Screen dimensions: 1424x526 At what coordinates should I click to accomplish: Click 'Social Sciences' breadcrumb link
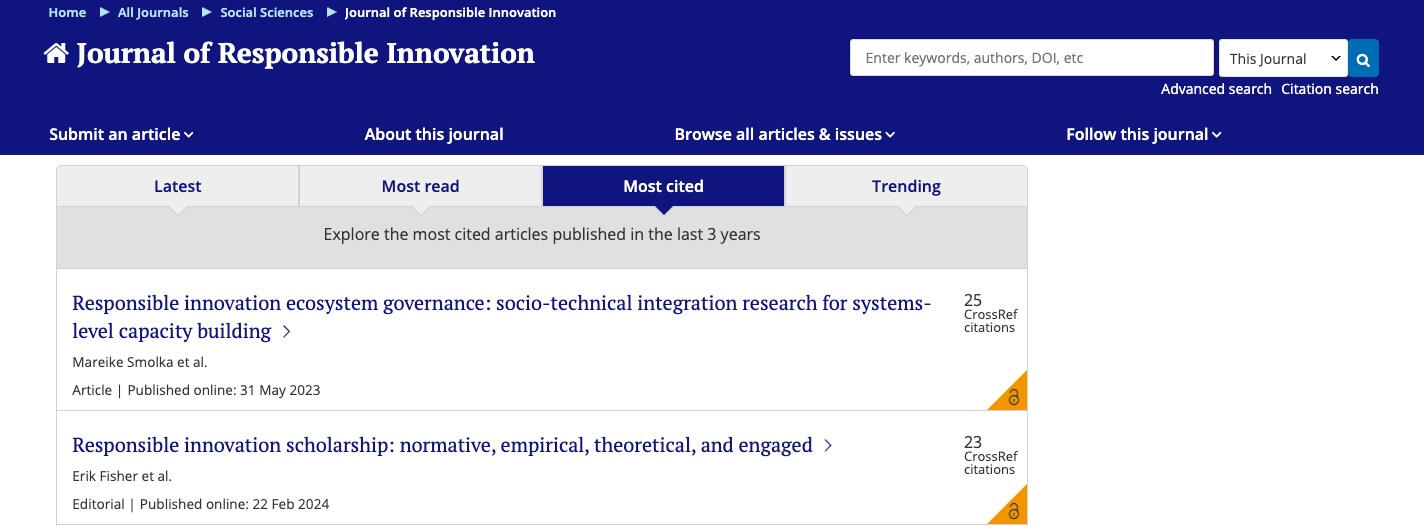[x=266, y=13]
